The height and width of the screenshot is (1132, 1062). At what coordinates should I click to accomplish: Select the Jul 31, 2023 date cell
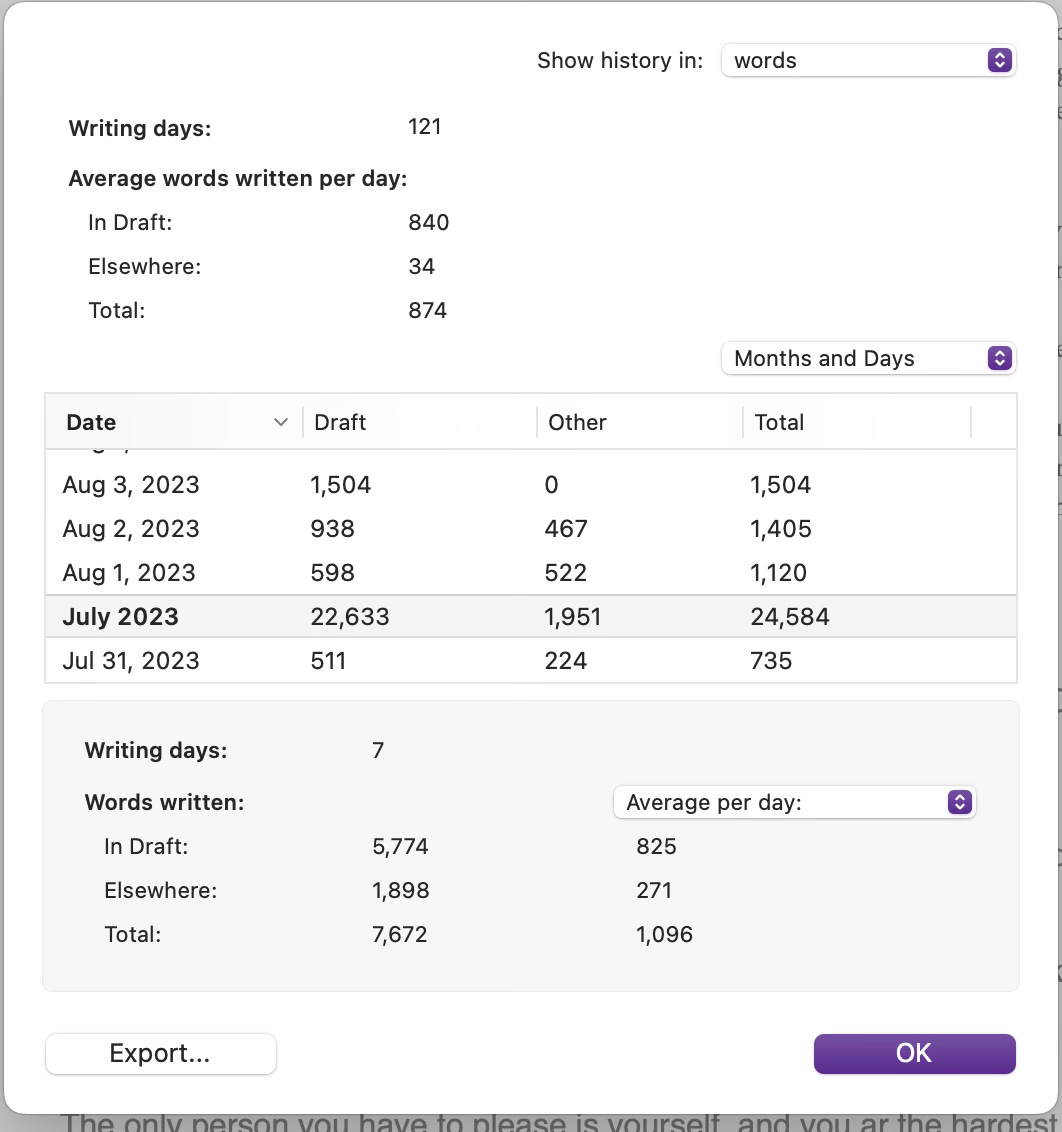click(131, 661)
